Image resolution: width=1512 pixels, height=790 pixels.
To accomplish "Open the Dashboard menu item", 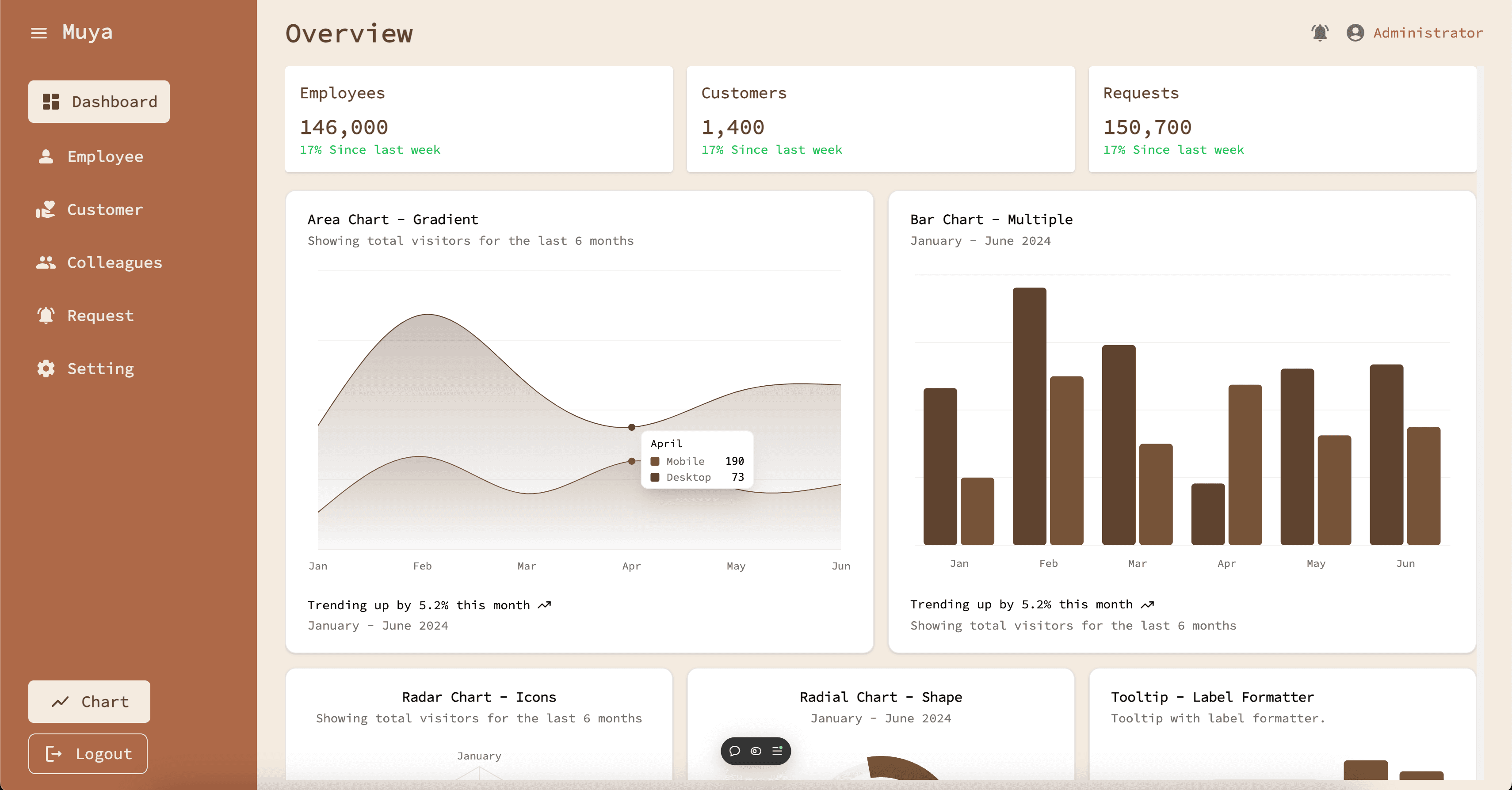I will pos(99,102).
